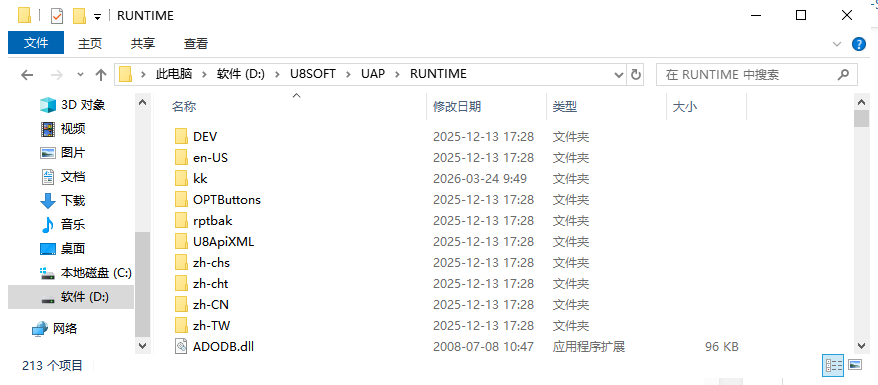The image size is (878, 385).
Task: Switch to large thumbnails view layout
Action: [x=854, y=365]
